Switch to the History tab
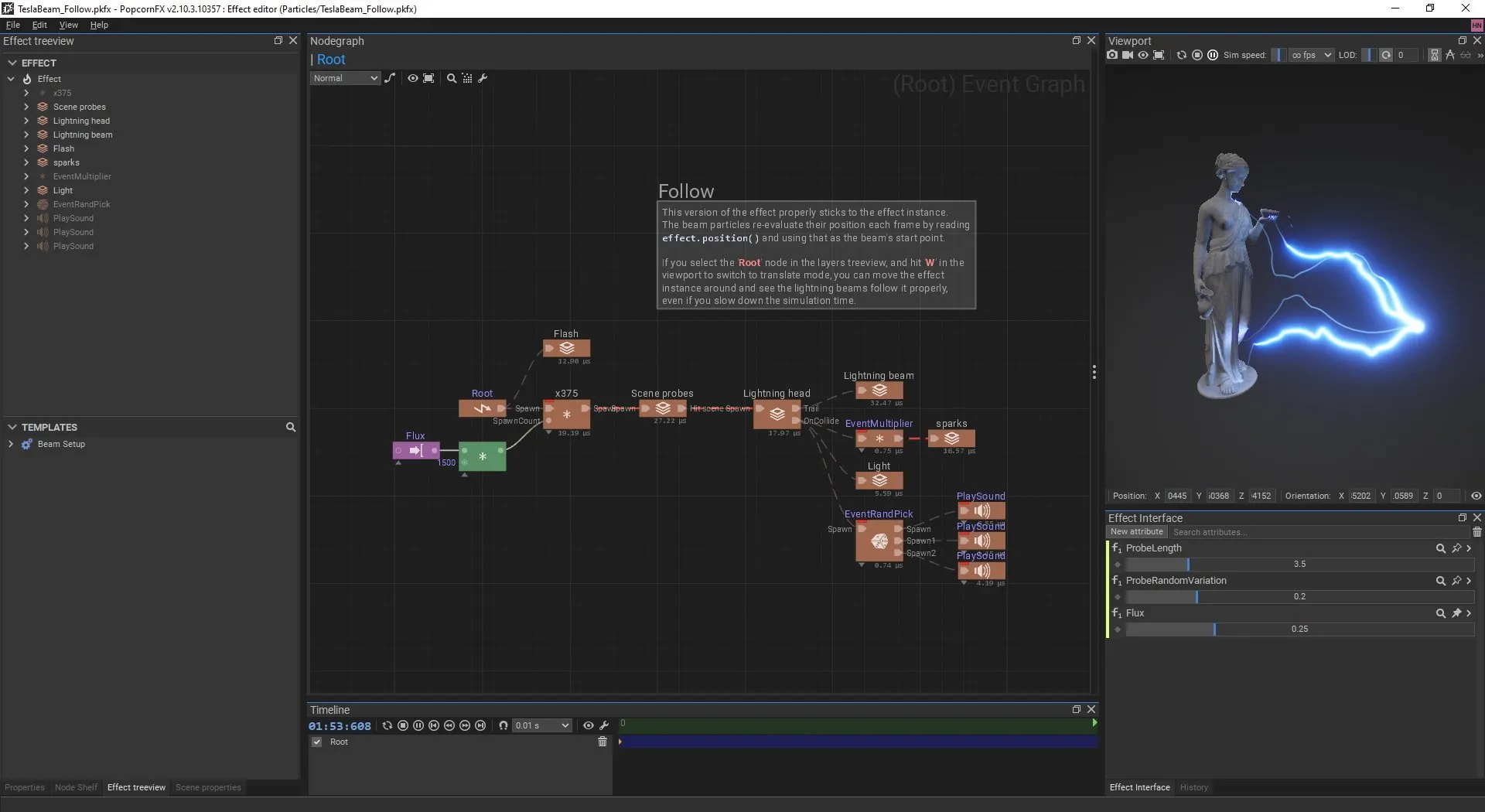 pyautogui.click(x=1193, y=787)
